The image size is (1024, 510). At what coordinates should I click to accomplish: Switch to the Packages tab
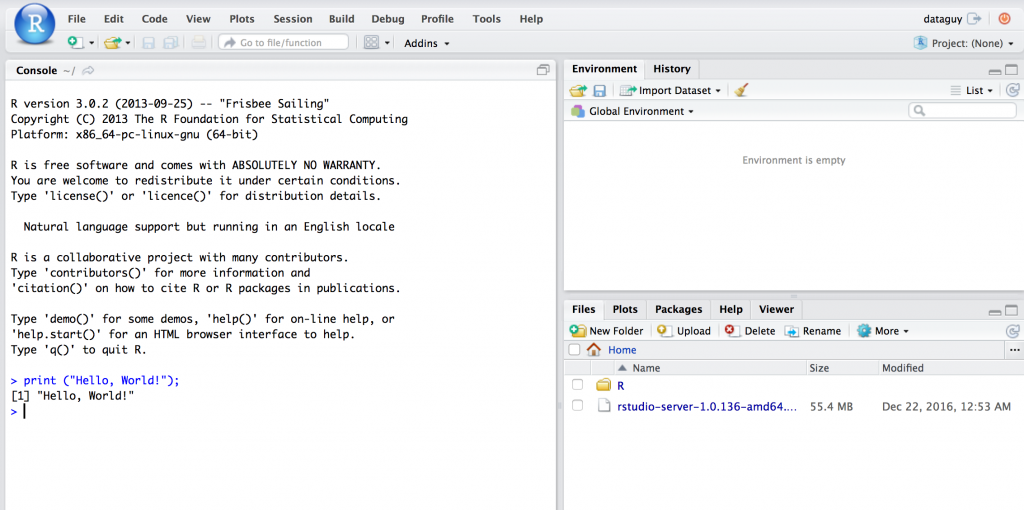tap(679, 309)
